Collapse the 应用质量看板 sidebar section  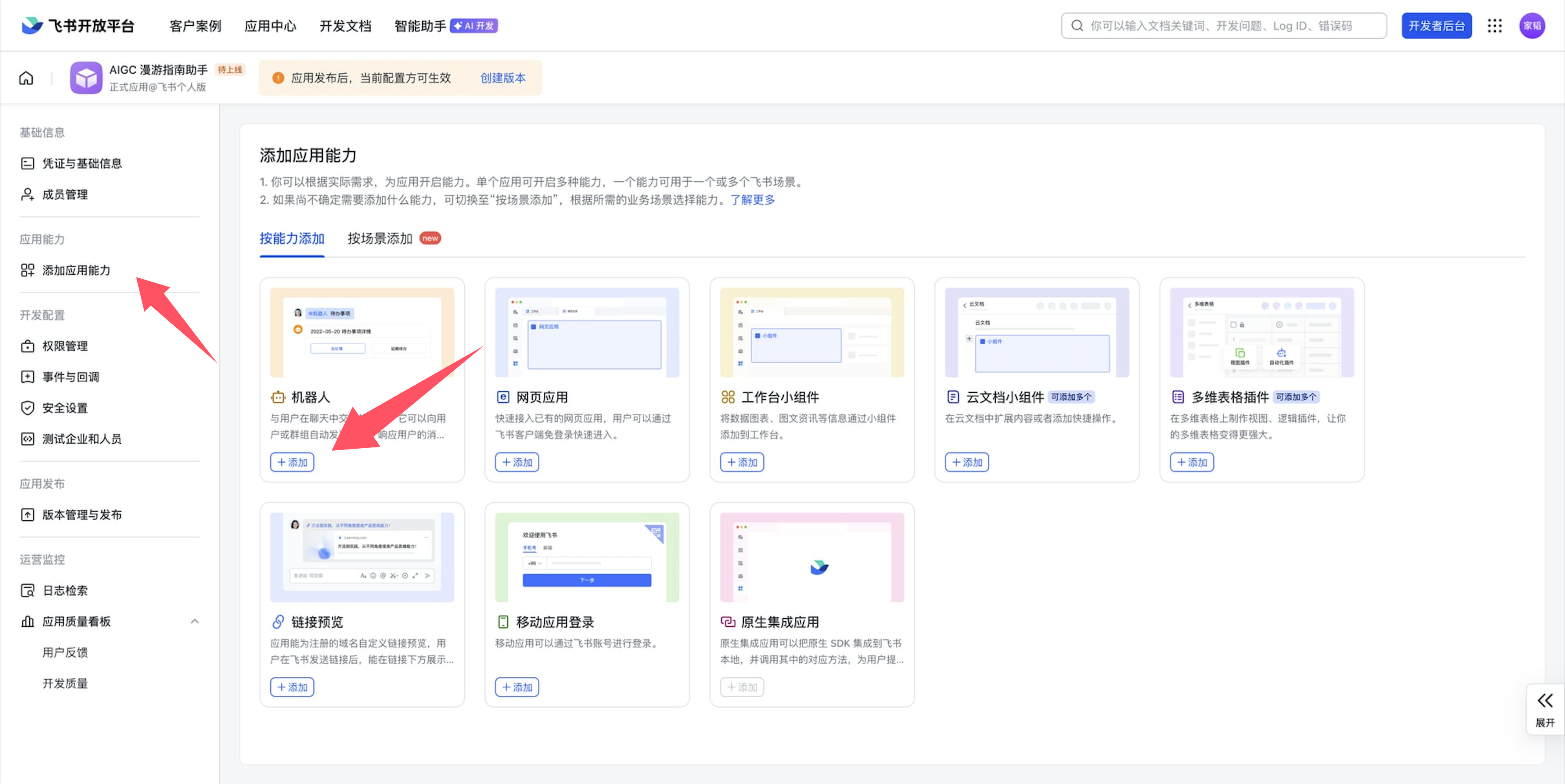pos(194,621)
